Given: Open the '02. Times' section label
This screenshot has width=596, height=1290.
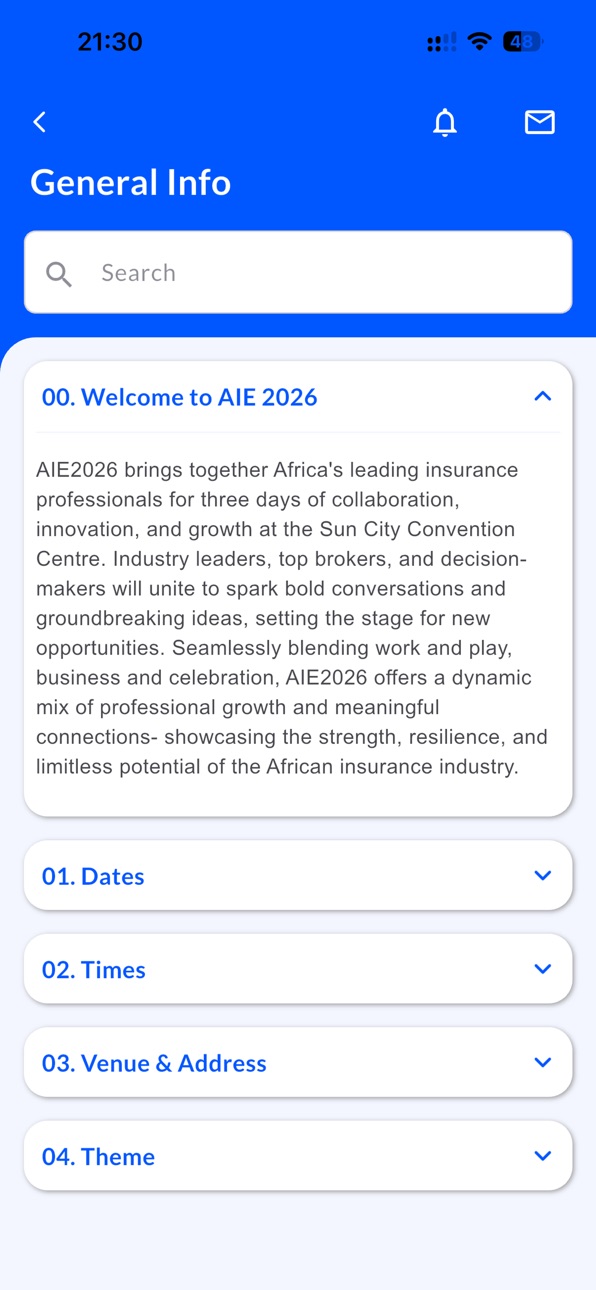Looking at the screenshot, I should coord(94,970).
